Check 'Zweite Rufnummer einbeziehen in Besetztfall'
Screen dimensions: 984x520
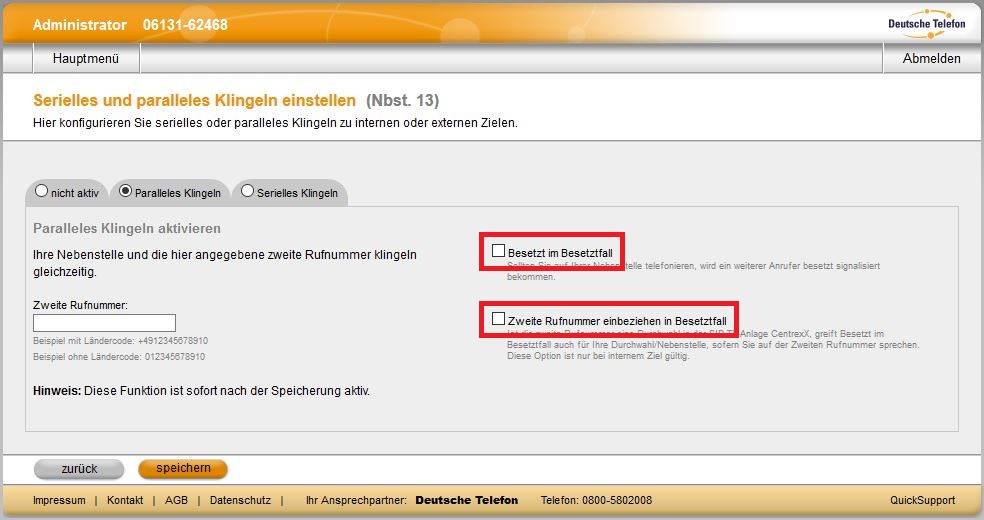[498, 319]
